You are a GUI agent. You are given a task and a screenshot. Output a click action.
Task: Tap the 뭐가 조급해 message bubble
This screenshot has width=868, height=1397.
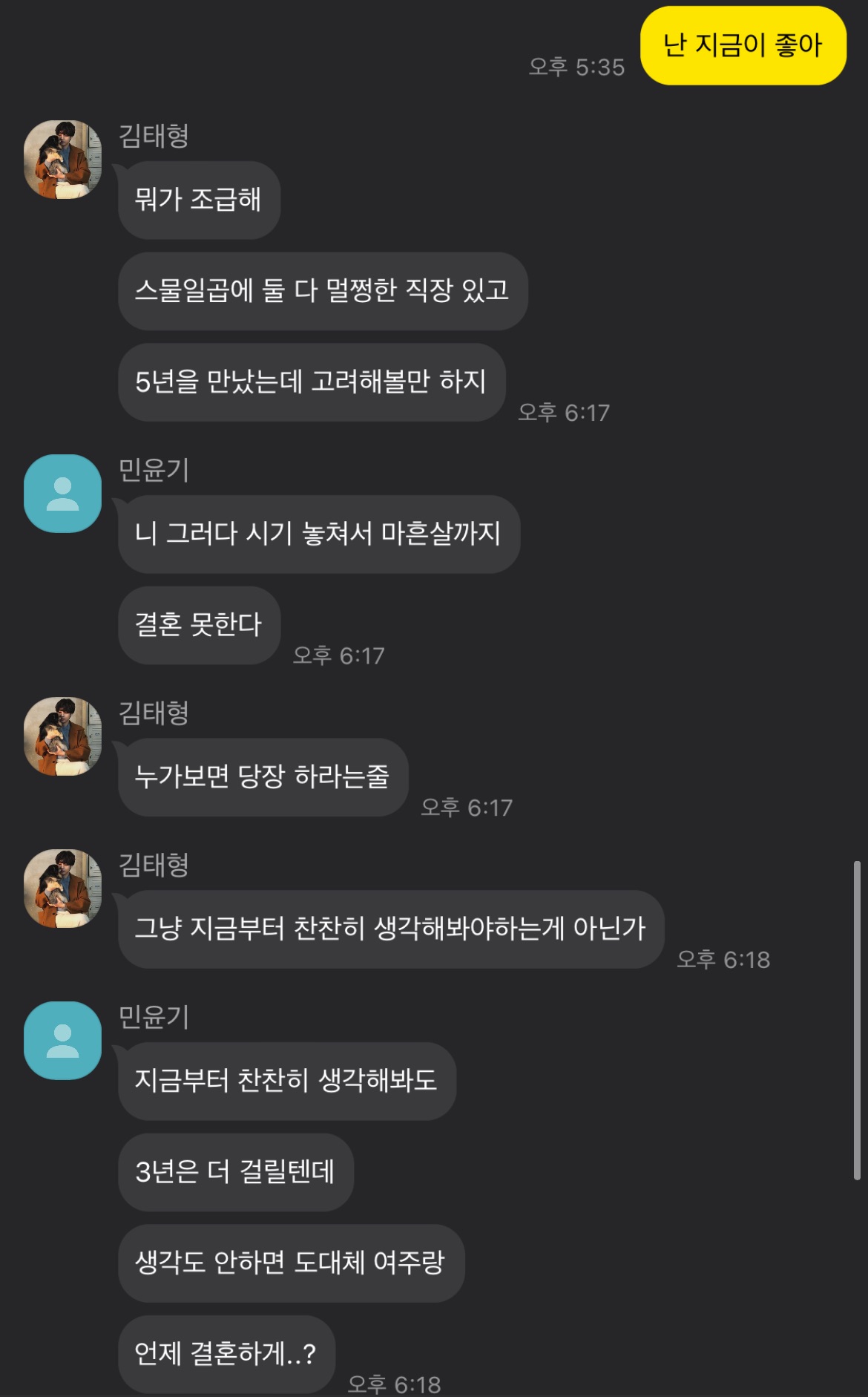pos(199,200)
